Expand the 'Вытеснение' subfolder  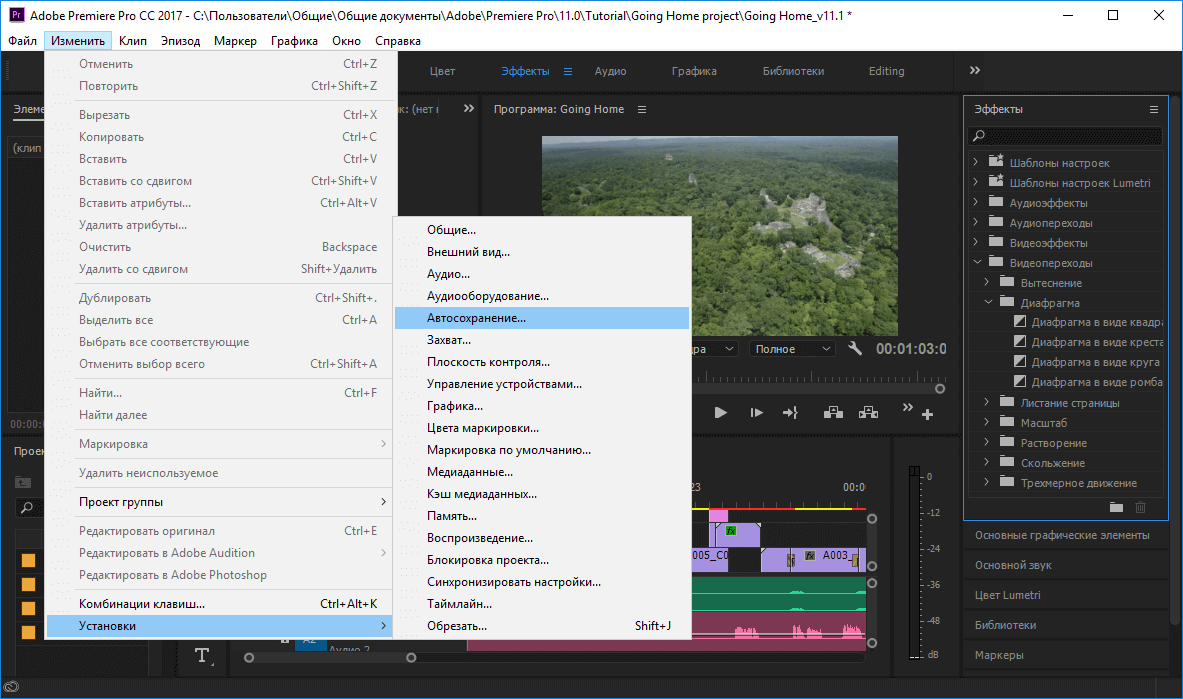click(x=987, y=282)
